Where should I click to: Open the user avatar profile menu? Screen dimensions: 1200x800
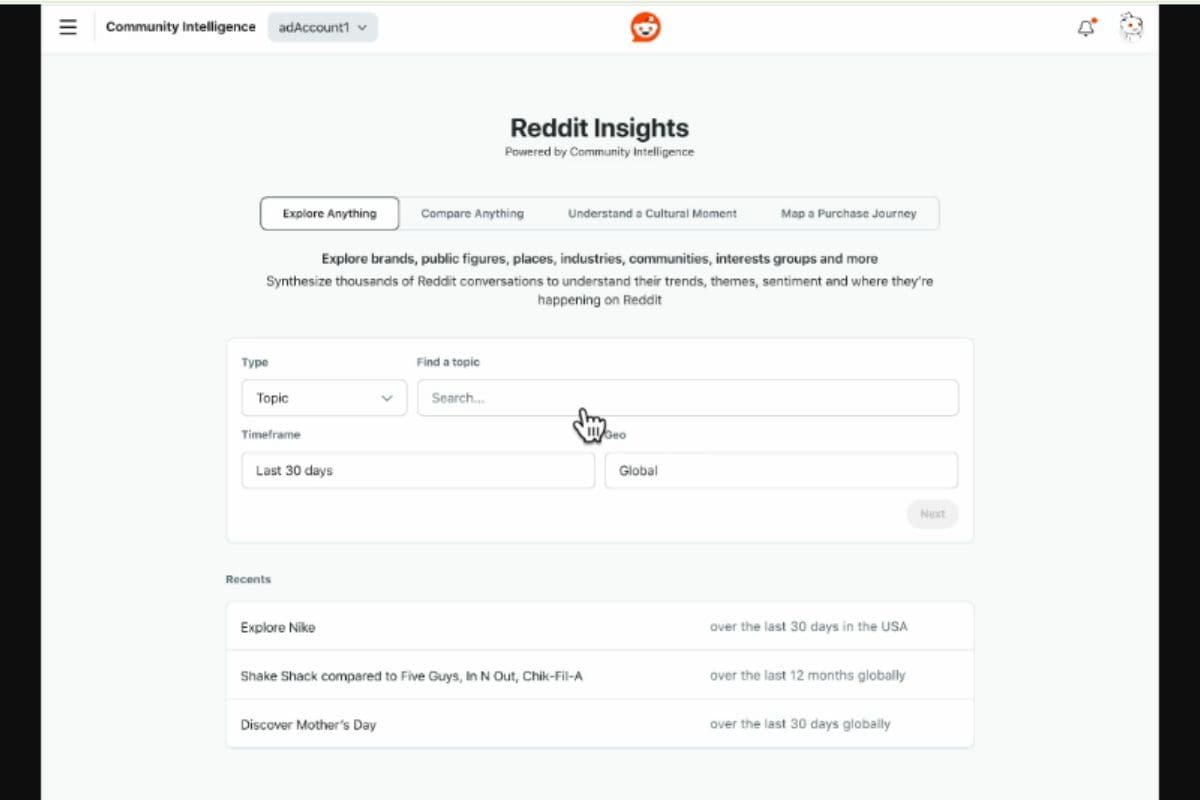click(x=1131, y=27)
